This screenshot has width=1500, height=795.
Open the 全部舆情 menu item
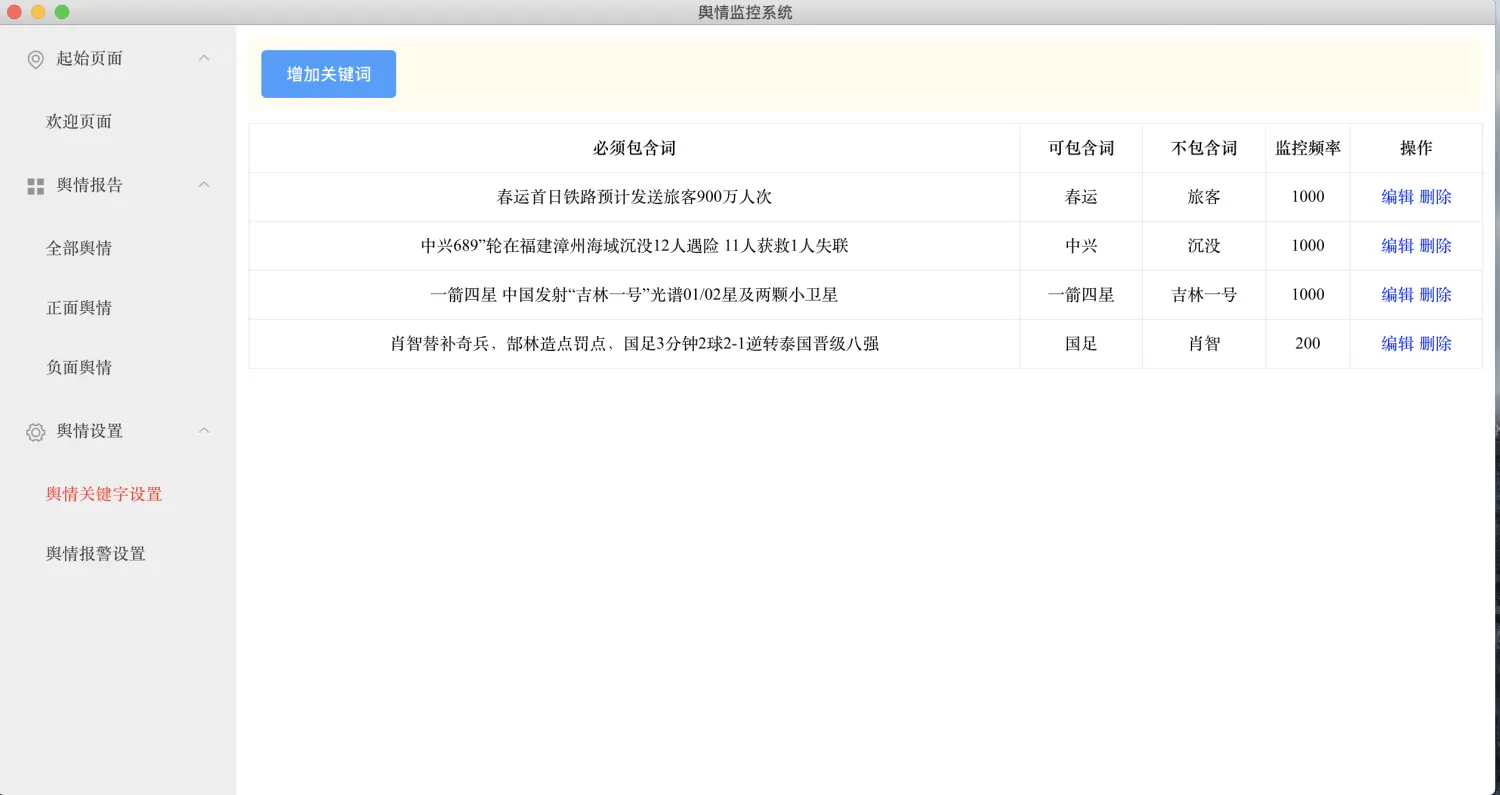(x=79, y=248)
